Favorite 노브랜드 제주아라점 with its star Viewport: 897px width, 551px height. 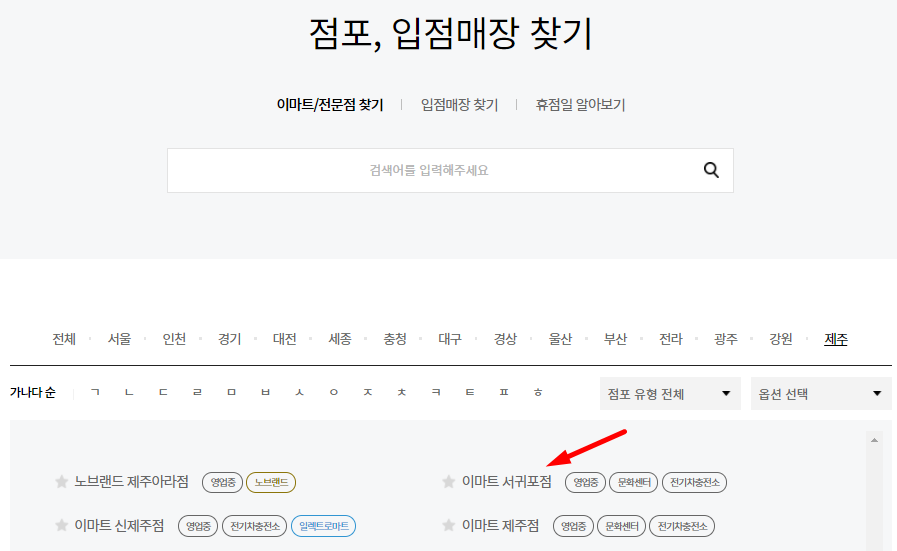coord(61,482)
